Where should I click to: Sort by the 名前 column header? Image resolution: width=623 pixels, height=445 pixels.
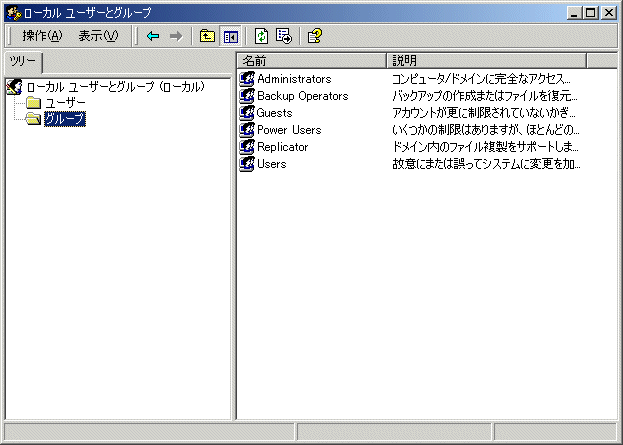click(x=312, y=61)
